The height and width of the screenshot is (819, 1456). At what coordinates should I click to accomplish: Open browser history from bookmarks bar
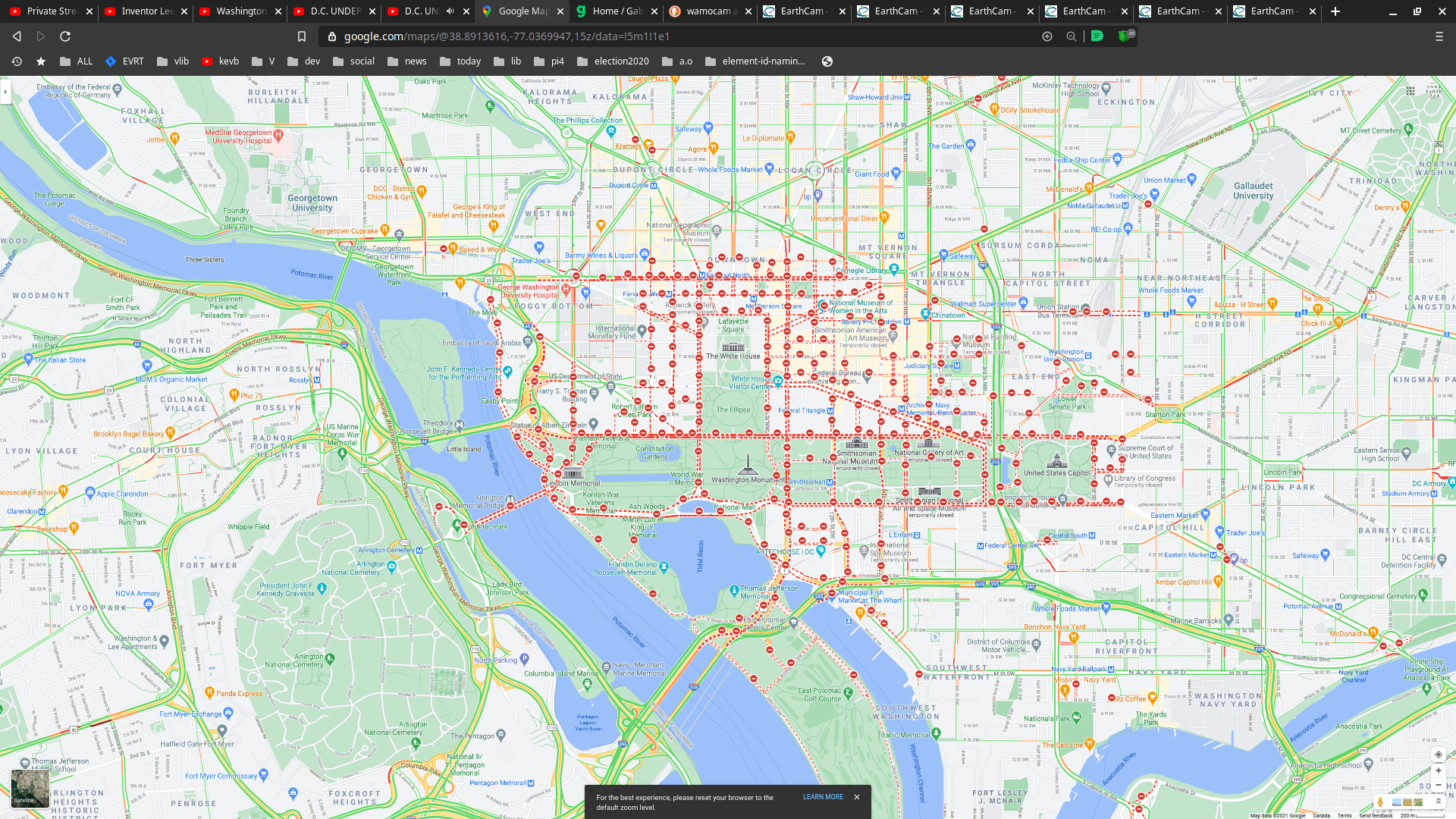pyautogui.click(x=17, y=61)
